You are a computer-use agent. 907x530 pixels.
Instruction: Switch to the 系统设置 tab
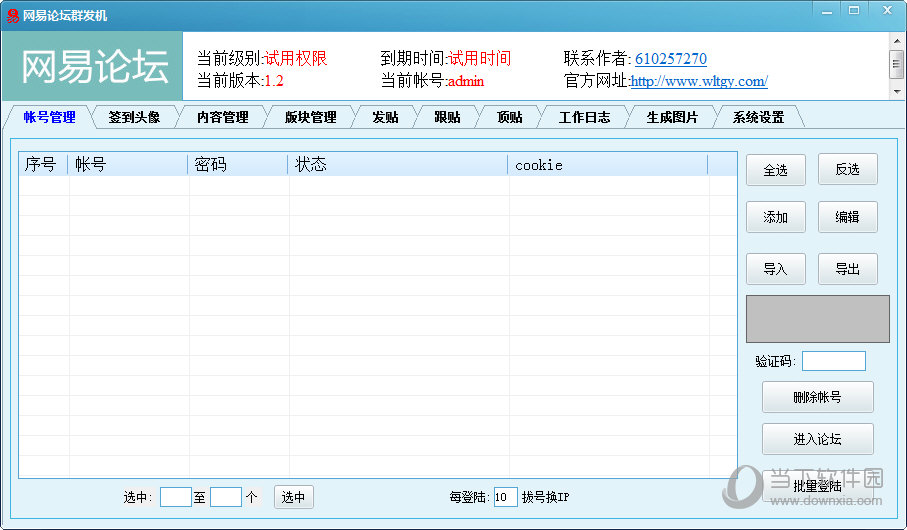[x=758, y=117]
